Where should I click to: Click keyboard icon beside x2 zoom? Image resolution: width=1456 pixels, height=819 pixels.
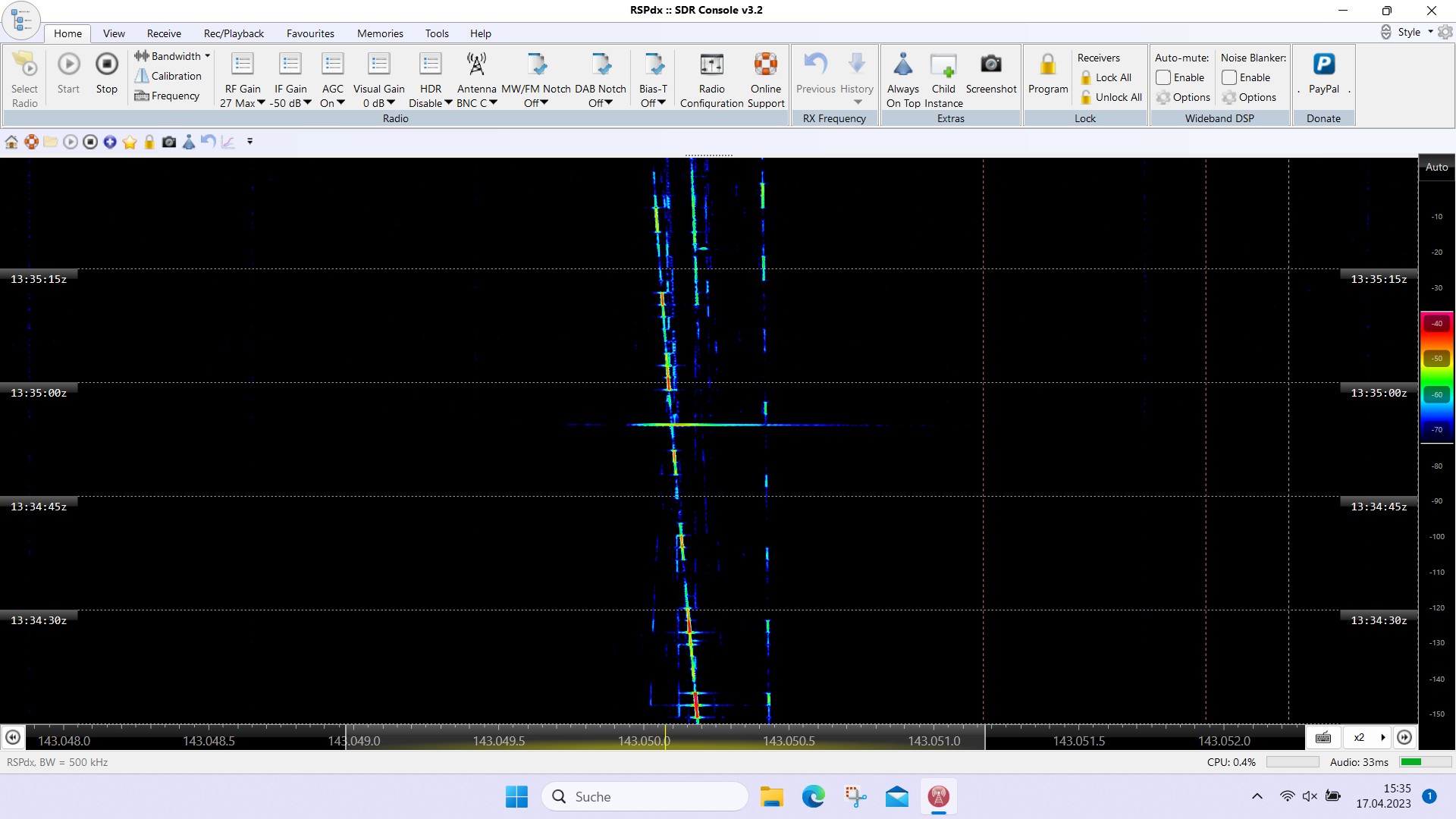[1323, 737]
